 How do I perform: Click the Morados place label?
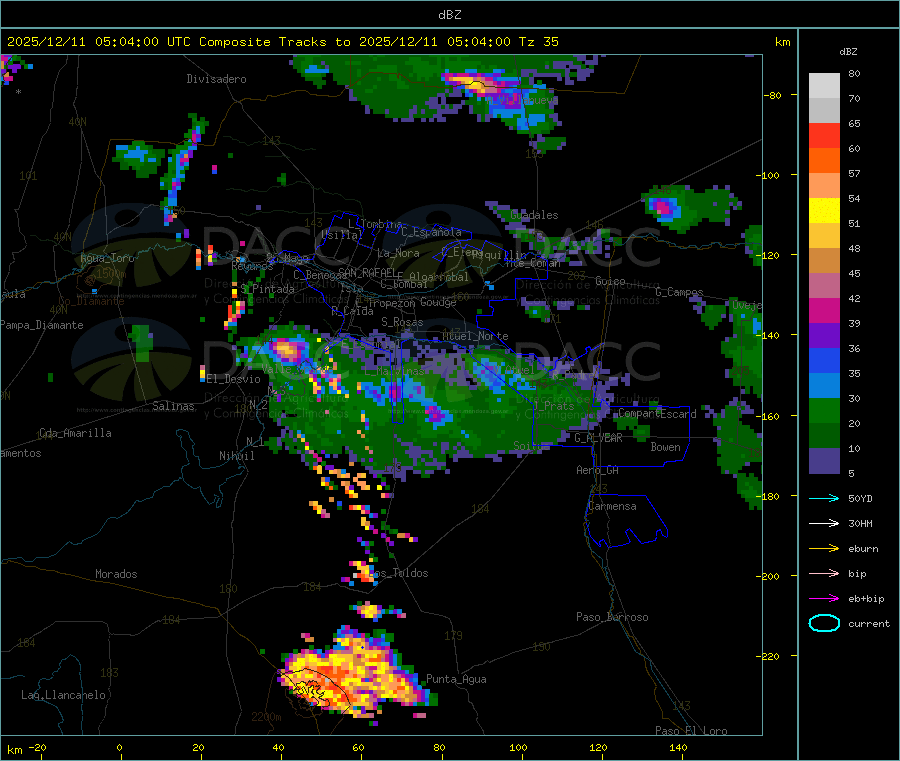click(116, 574)
